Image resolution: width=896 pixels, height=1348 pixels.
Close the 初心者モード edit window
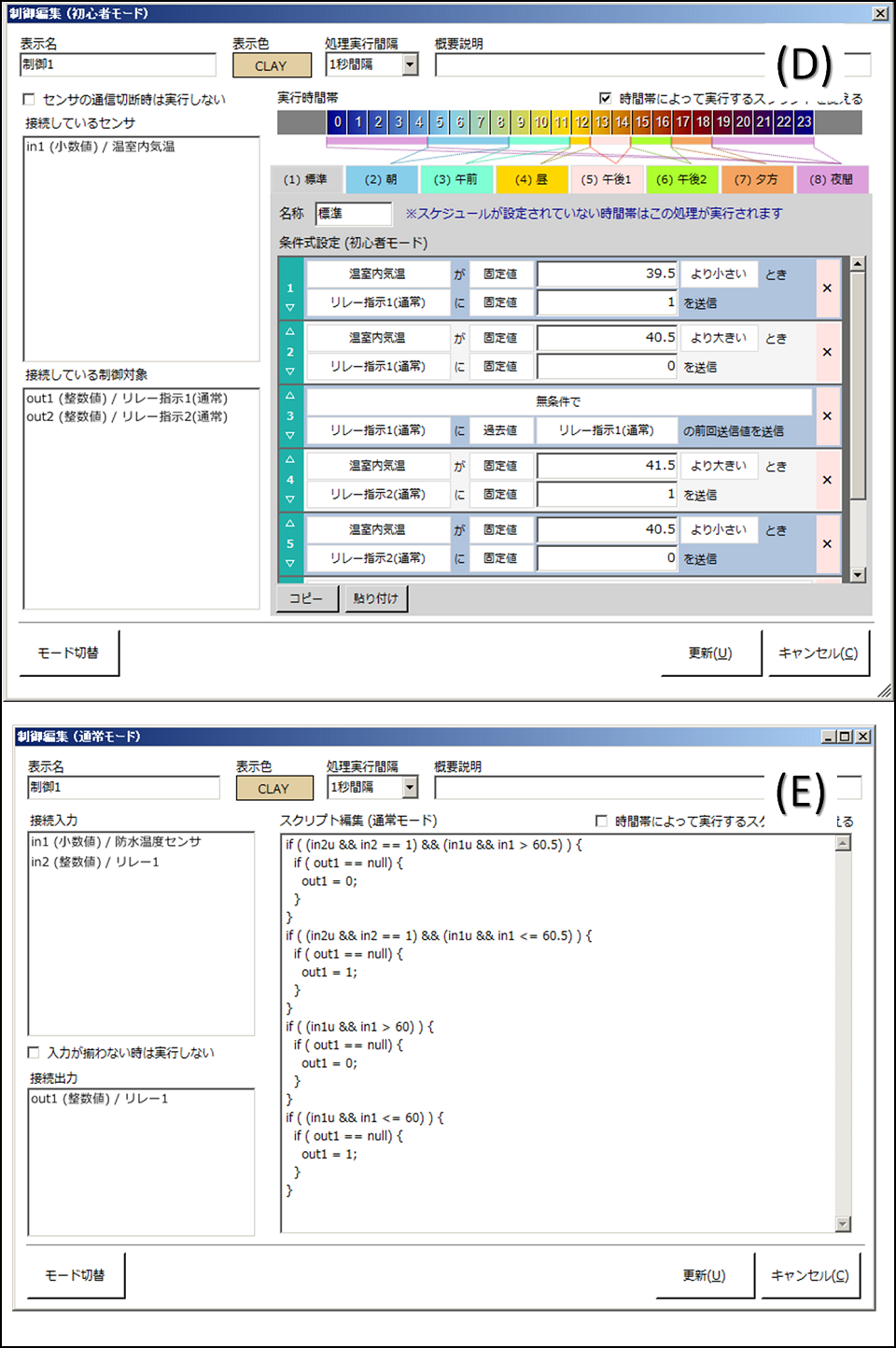click(880, 13)
